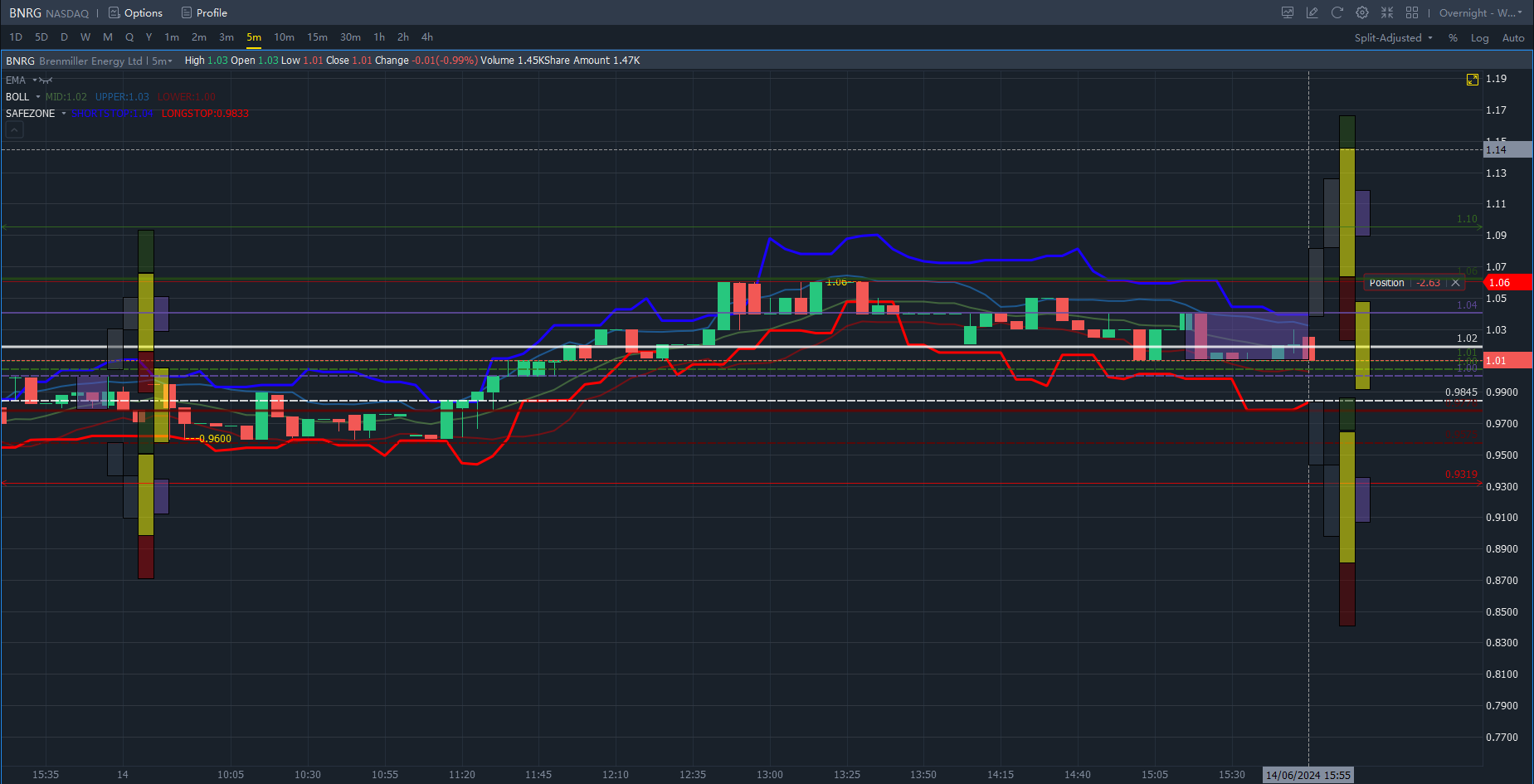Switch to the 15m timeframe
The height and width of the screenshot is (784, 1534).
click(317, 37)
